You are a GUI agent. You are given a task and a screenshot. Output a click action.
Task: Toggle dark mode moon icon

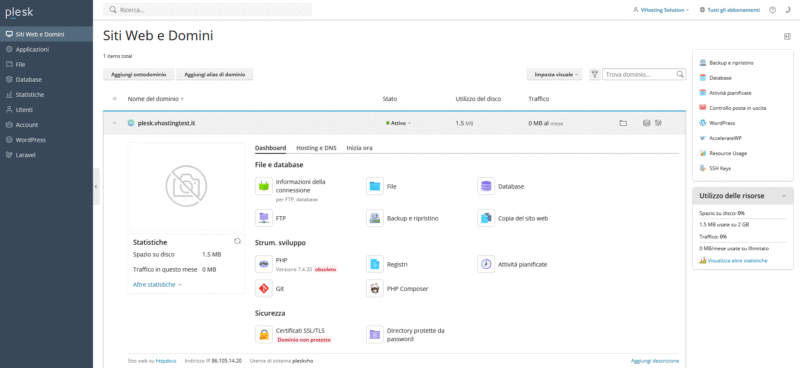point(787,10)
